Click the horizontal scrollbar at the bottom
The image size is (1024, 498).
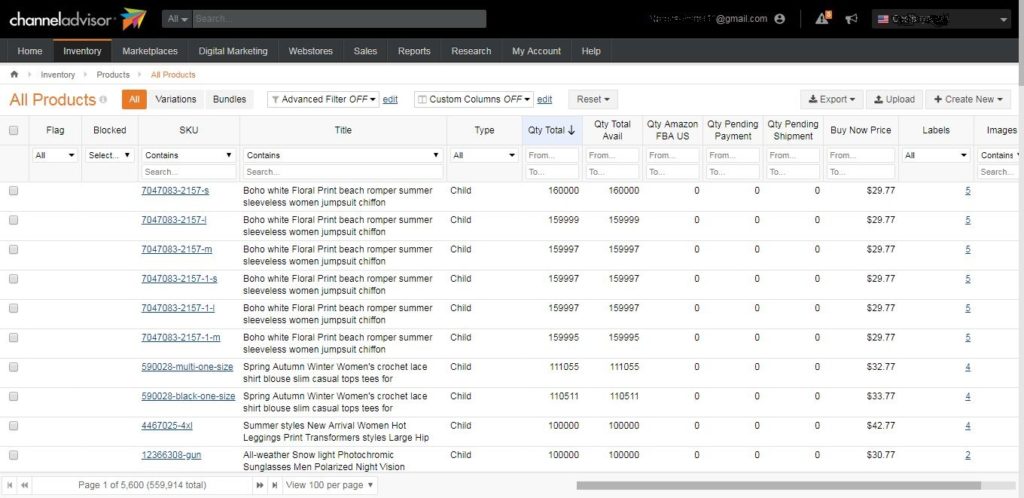[780, 485]
